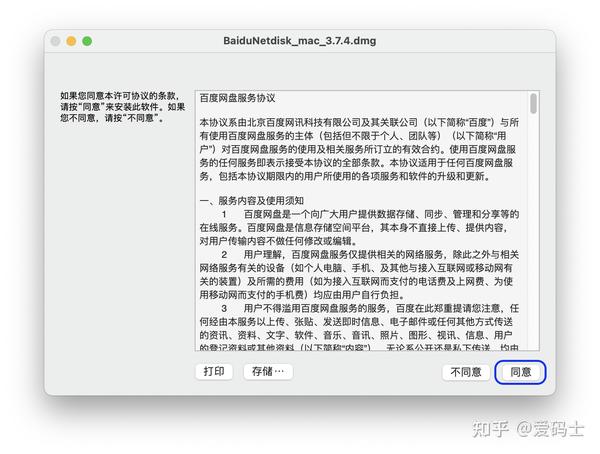
Task: Click the 一、服务内容及使用须知 section heading
Action: (251, 201)
